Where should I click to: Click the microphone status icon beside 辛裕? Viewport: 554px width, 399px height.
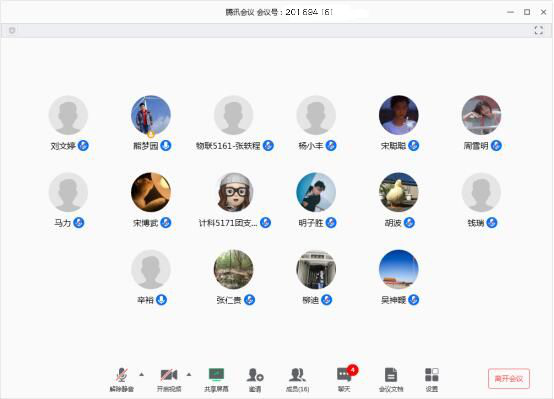[x=161, y=300]
